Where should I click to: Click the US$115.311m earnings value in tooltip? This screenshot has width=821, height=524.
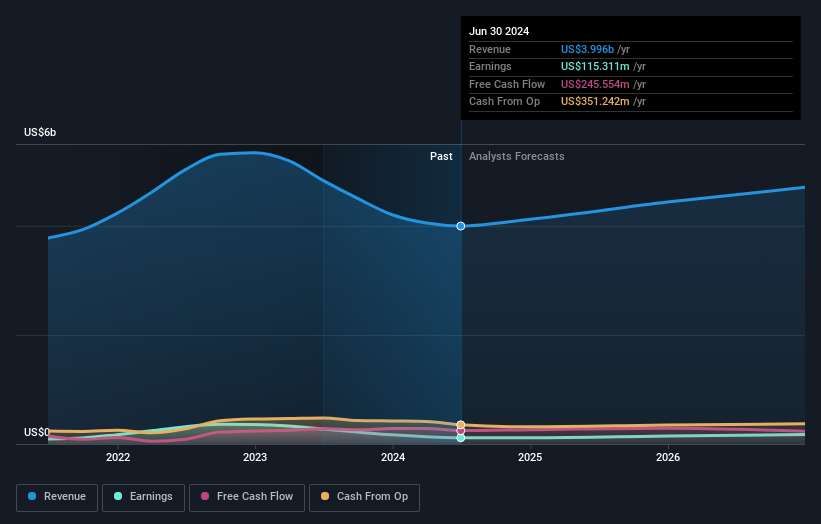coord(595,66)
